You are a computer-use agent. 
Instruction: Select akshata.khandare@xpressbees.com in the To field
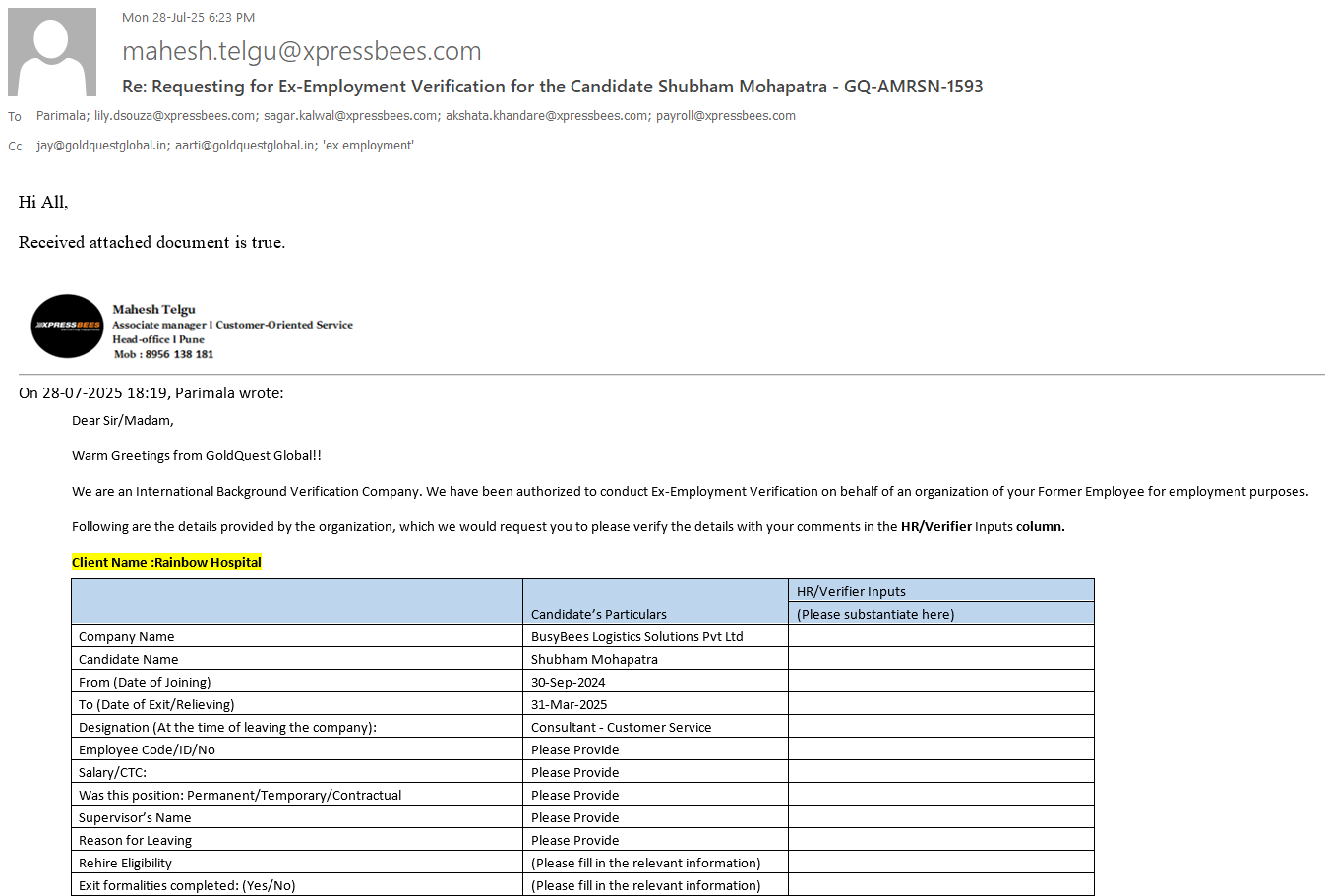pyautogui.click(x=547, y=116)
